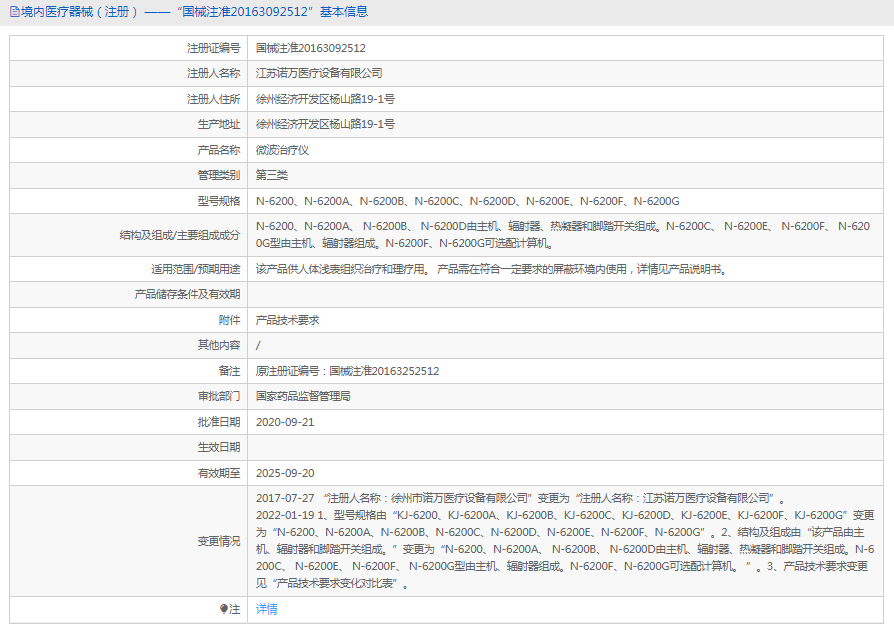Click 原注册证编号：国械注准20163252512 in the 备注 row
The width and height of the screenshot is (894, 630).
tap(347, 371)
